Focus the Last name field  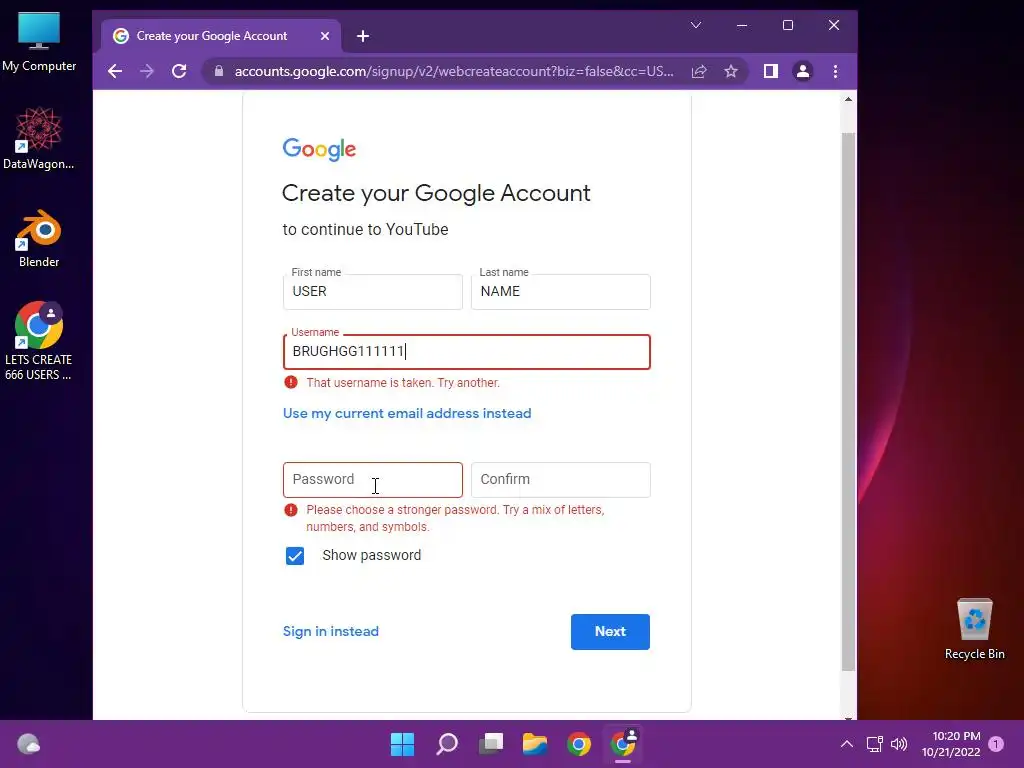point(561,292)
